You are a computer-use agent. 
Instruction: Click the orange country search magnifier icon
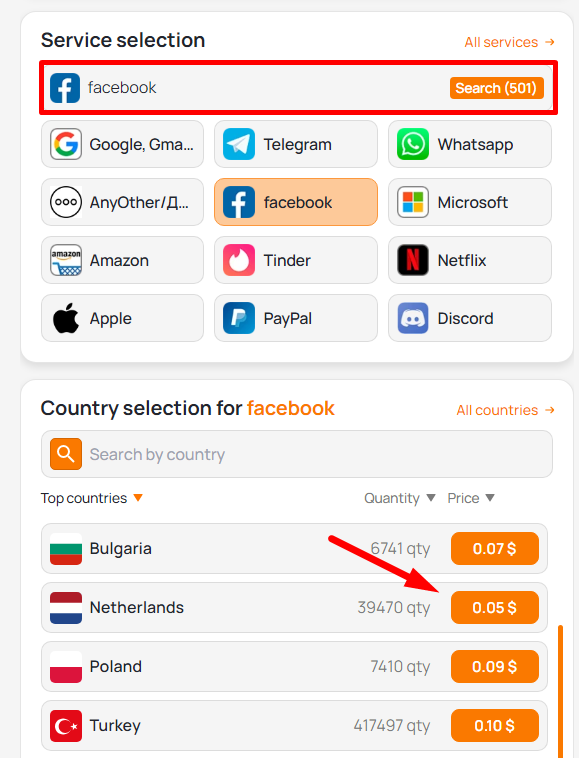click(66, 454)
